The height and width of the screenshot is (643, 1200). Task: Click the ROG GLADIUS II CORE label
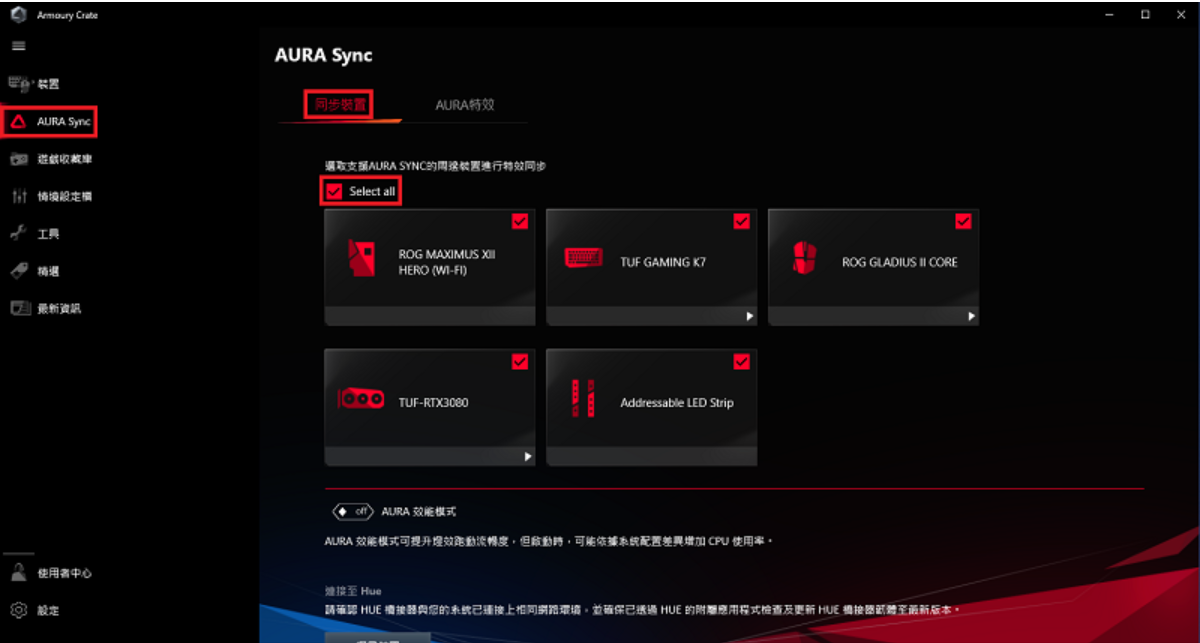(899, 262)
